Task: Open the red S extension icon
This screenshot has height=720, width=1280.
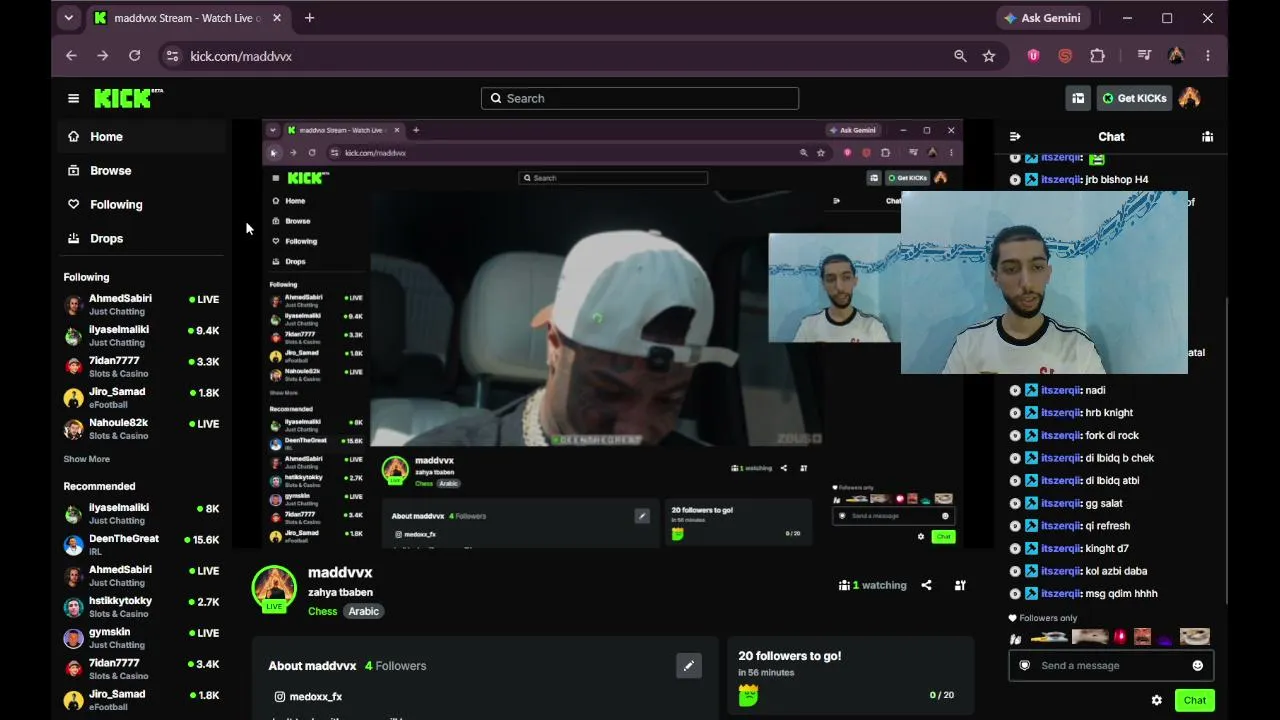Action: click(x=1065, y=56)
